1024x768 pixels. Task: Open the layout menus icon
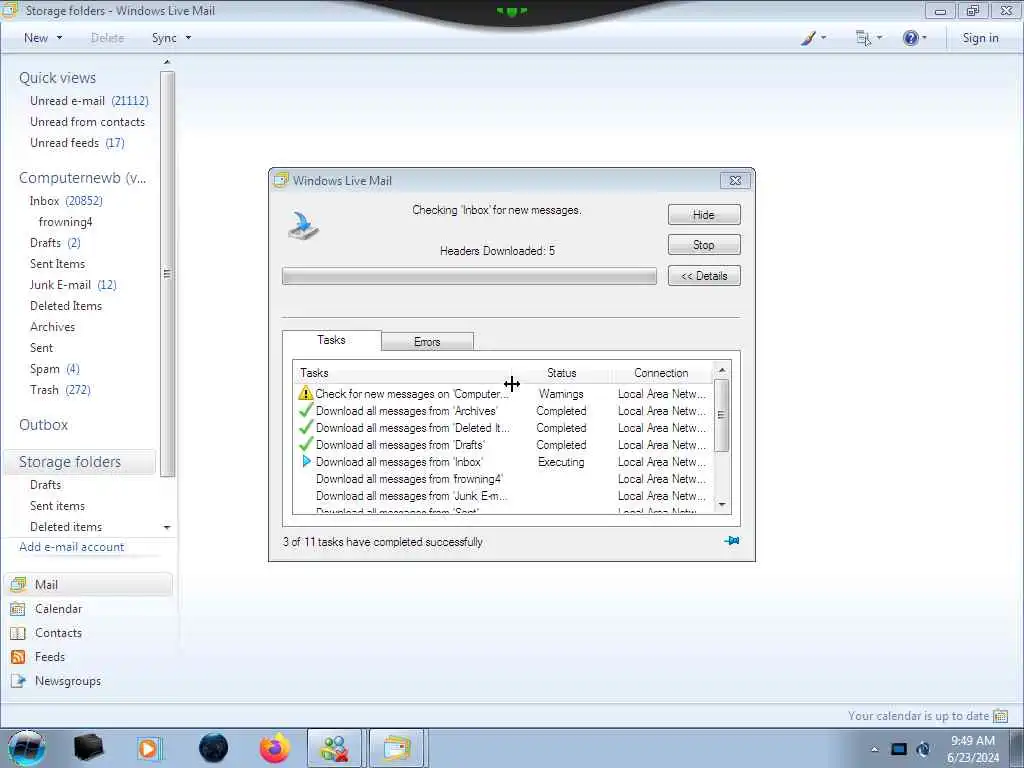click(x=863, y=38)
